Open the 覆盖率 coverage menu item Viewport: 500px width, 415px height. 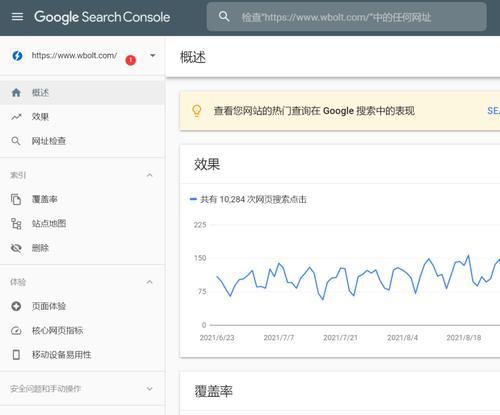tap(82, 199)
